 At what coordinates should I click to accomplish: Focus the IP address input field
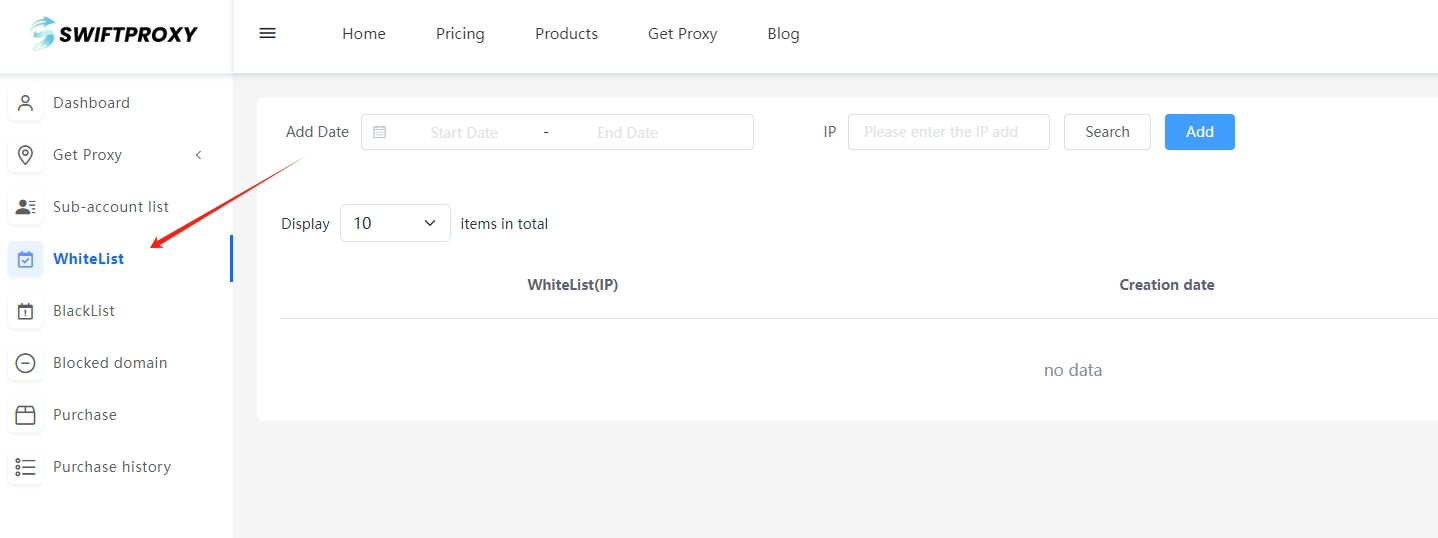tap(948, 132)
